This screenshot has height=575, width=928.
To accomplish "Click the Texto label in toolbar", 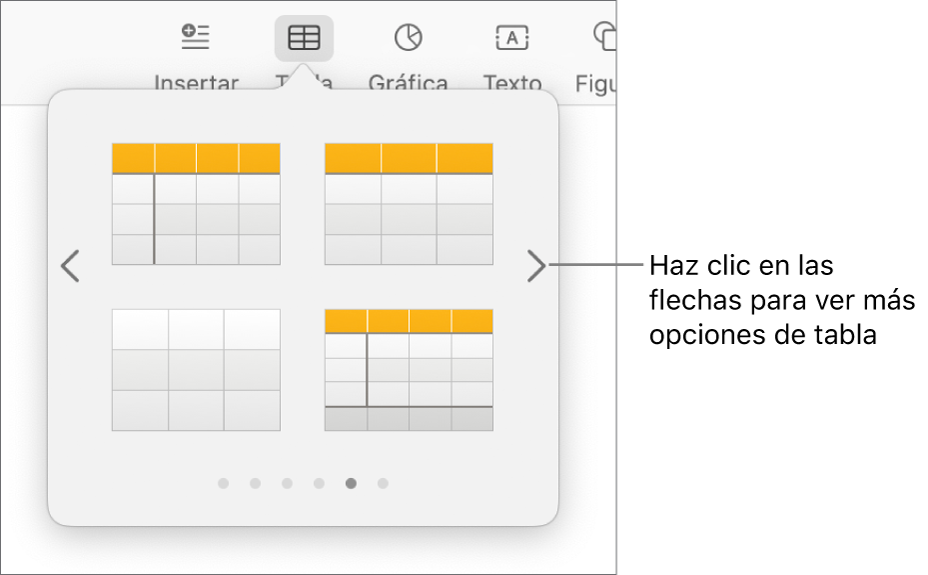I will [512, 82].
